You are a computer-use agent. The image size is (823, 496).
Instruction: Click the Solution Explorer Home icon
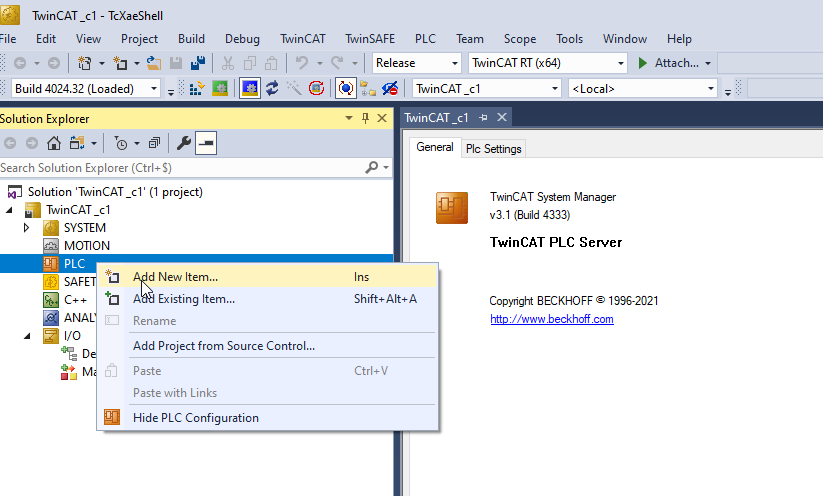point(54,143)
